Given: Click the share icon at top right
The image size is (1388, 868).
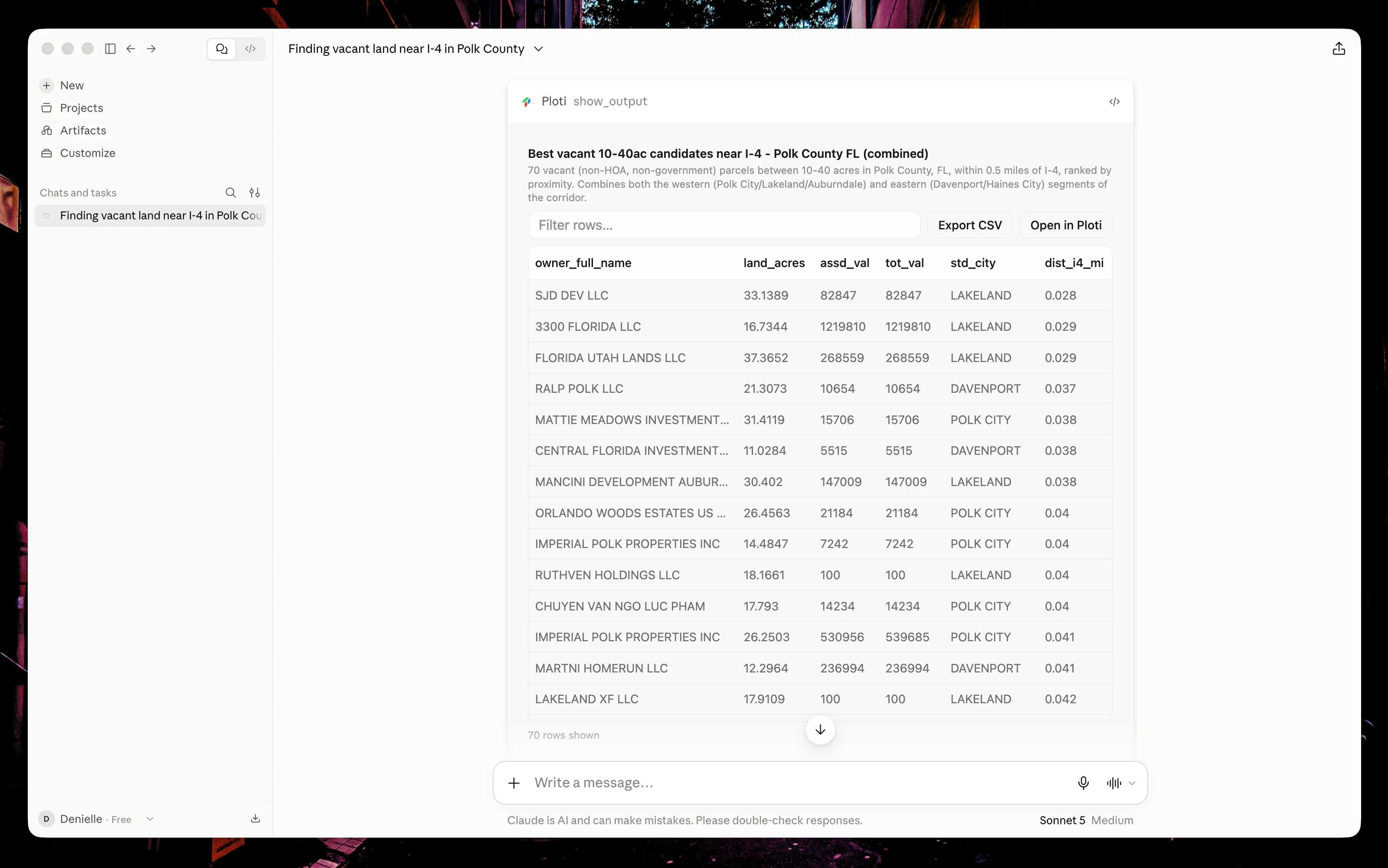Looking at the screenshot, I should pyautogui.click(x=1339, y=49).
